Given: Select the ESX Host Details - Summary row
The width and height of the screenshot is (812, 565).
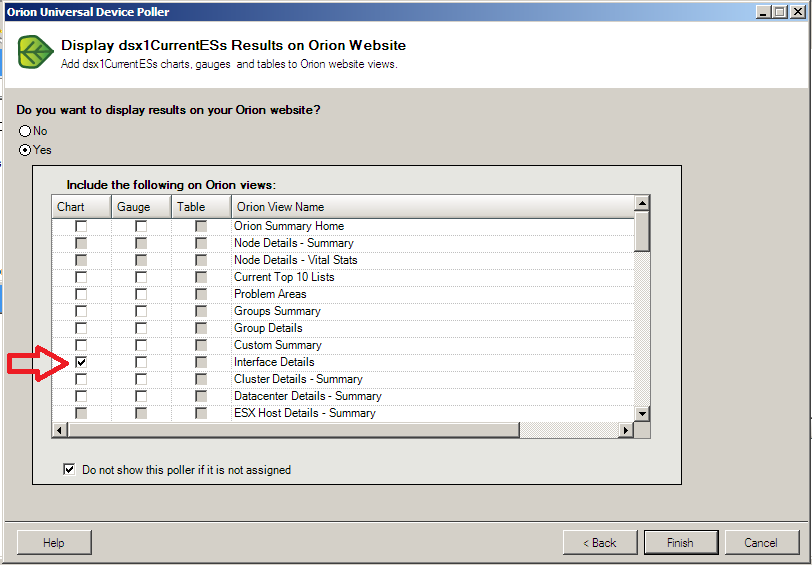Looking at the screenshot, I should [x=343, y=413].
